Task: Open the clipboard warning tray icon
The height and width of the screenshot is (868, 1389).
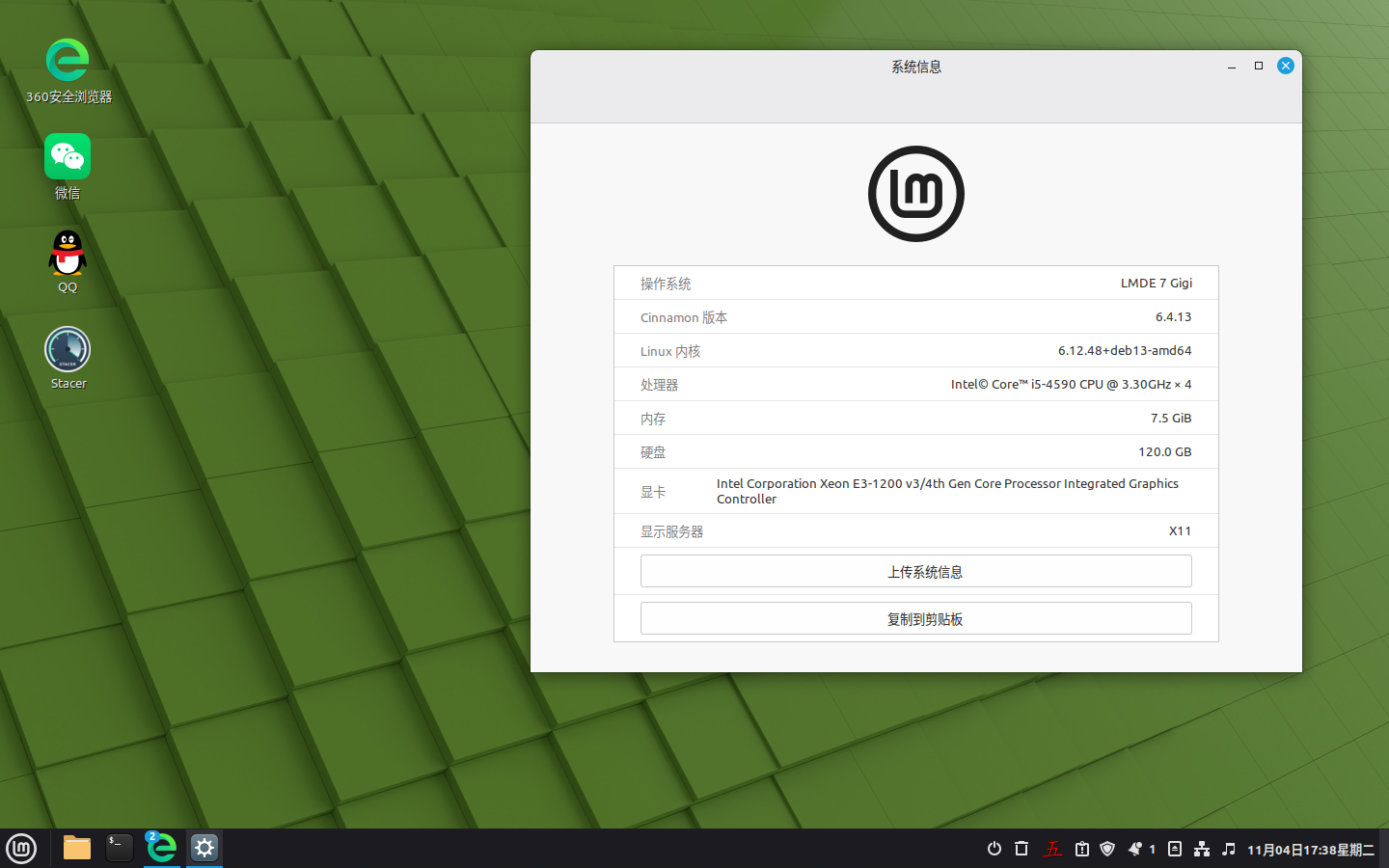Action: [x=1082, y=849]
